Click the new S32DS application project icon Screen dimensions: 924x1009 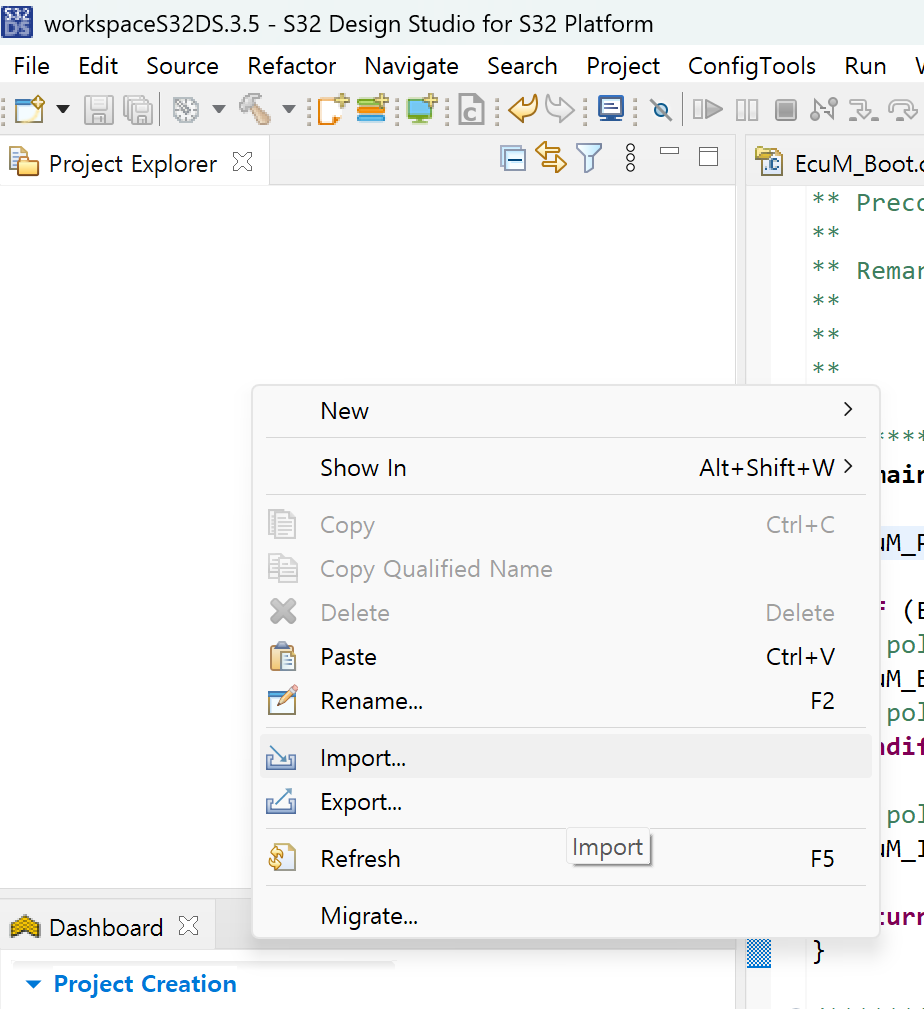click(333, 109)
